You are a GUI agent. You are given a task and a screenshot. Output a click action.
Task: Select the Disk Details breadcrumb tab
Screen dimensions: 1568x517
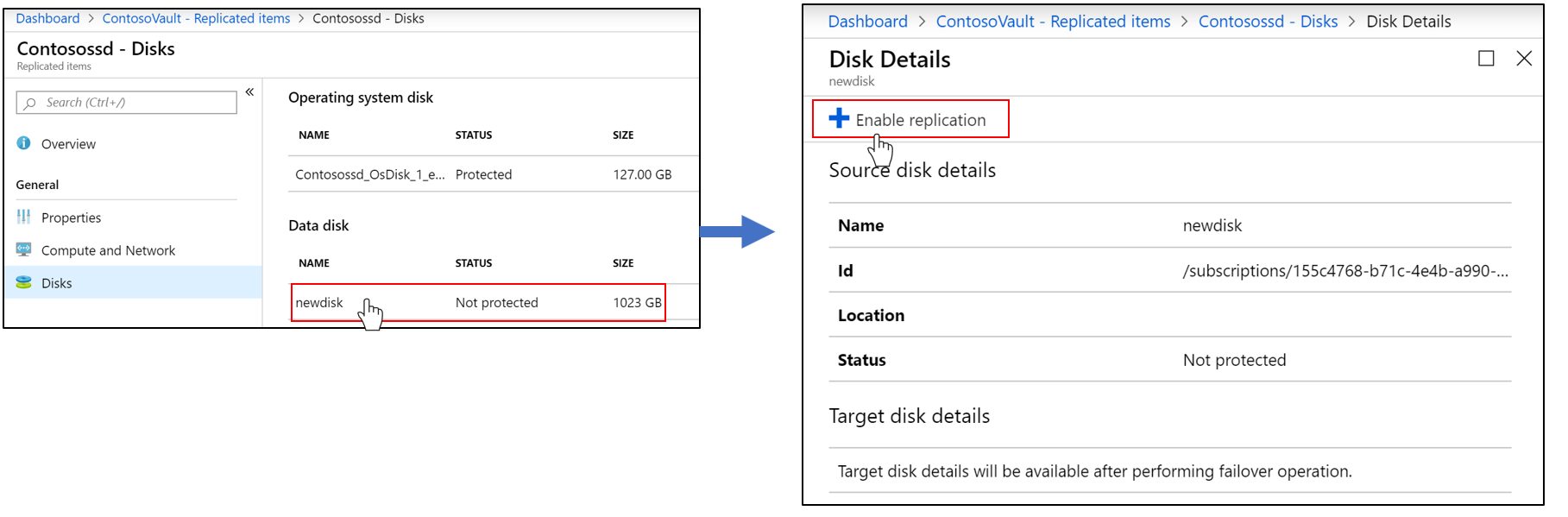point(1408,21)
